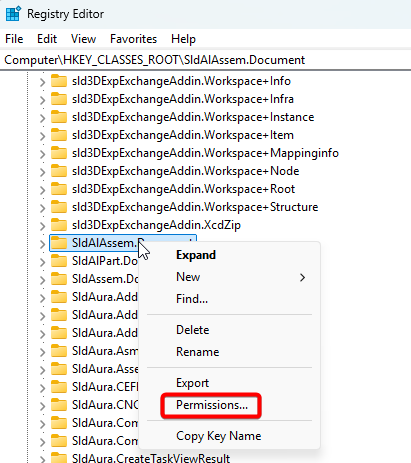Open the View menu
This screenshot has width=411, height=463.
83,39
